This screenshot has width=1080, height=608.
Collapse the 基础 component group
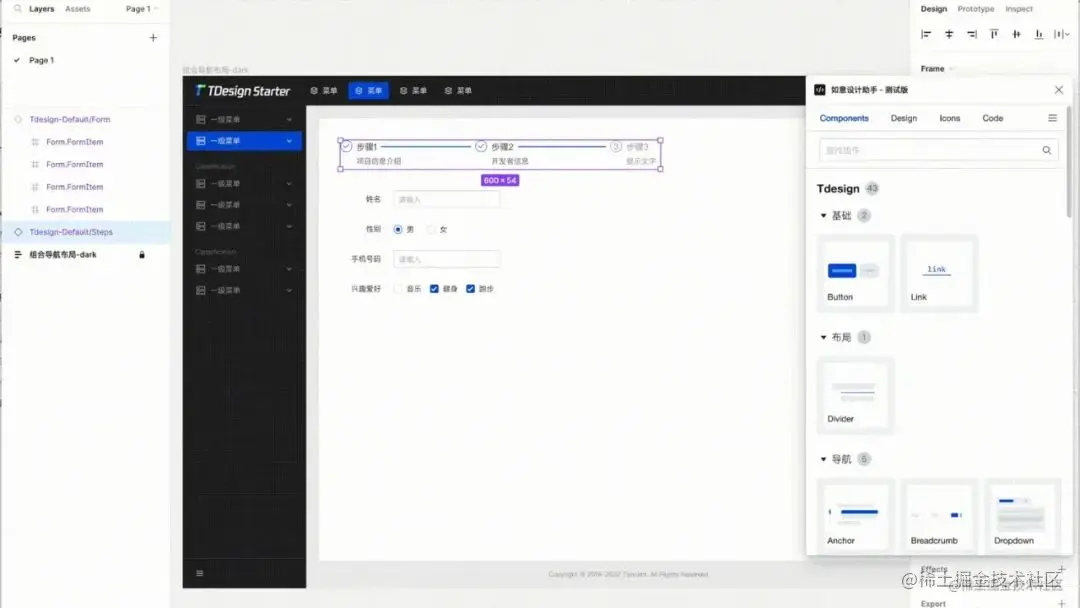823,216
